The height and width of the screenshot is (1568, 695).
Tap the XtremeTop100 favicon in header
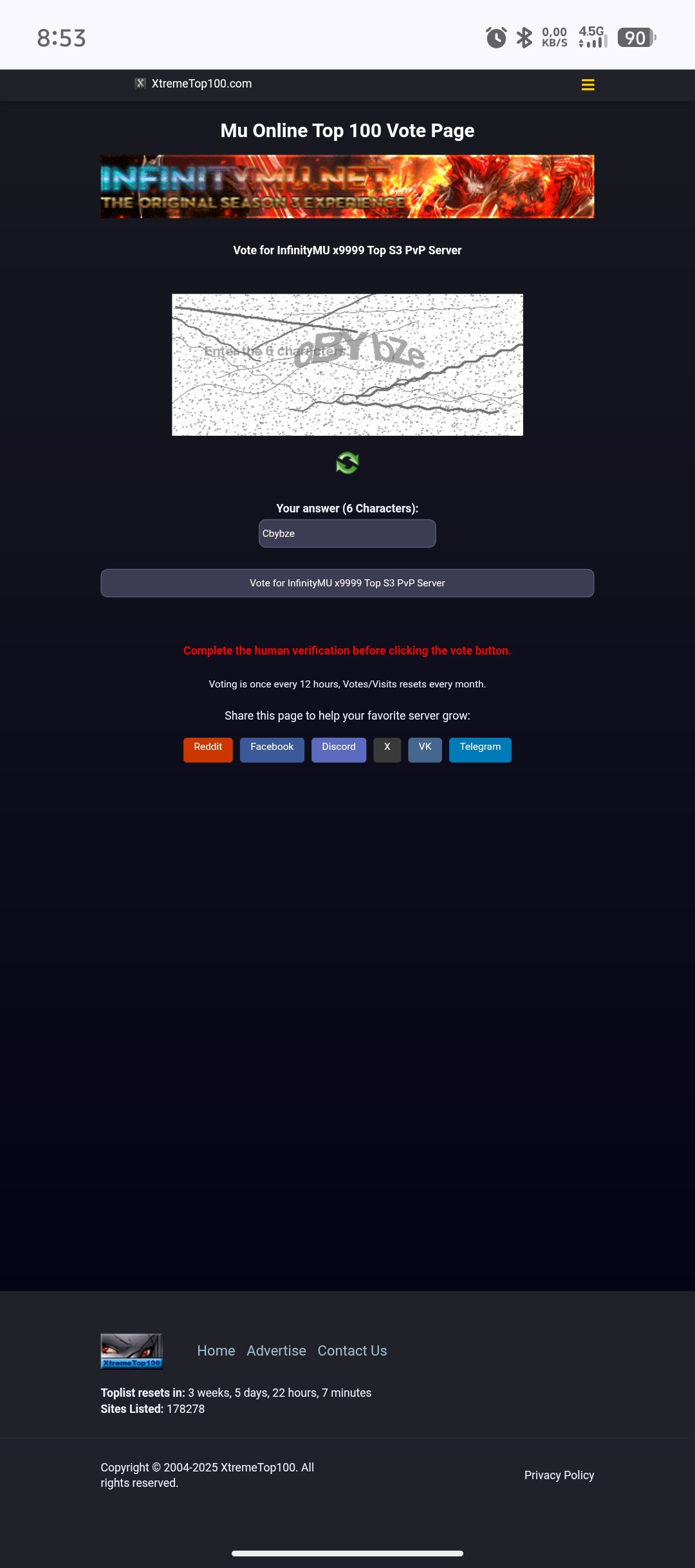[140, 83]
